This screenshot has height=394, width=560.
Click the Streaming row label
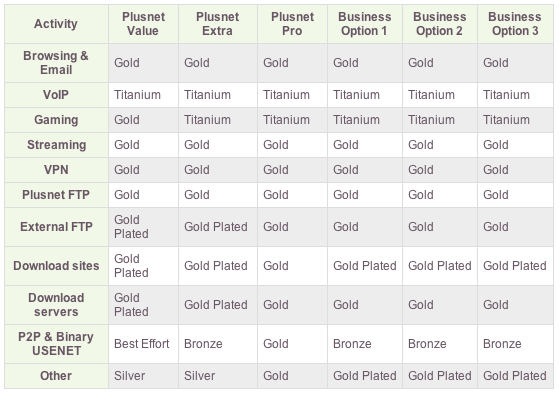click(56, 145)
